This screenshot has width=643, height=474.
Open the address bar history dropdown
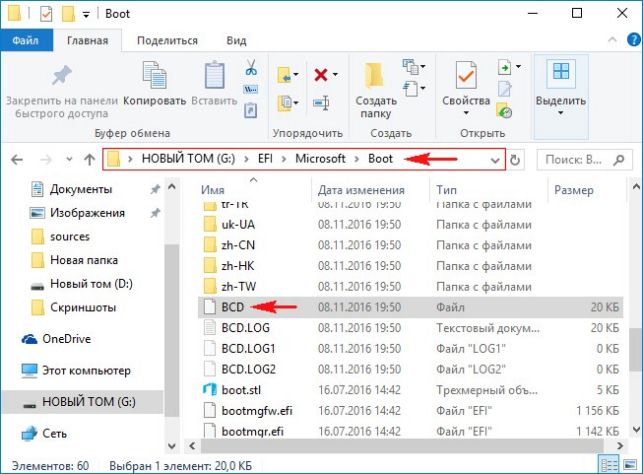[x=495, y=160]
